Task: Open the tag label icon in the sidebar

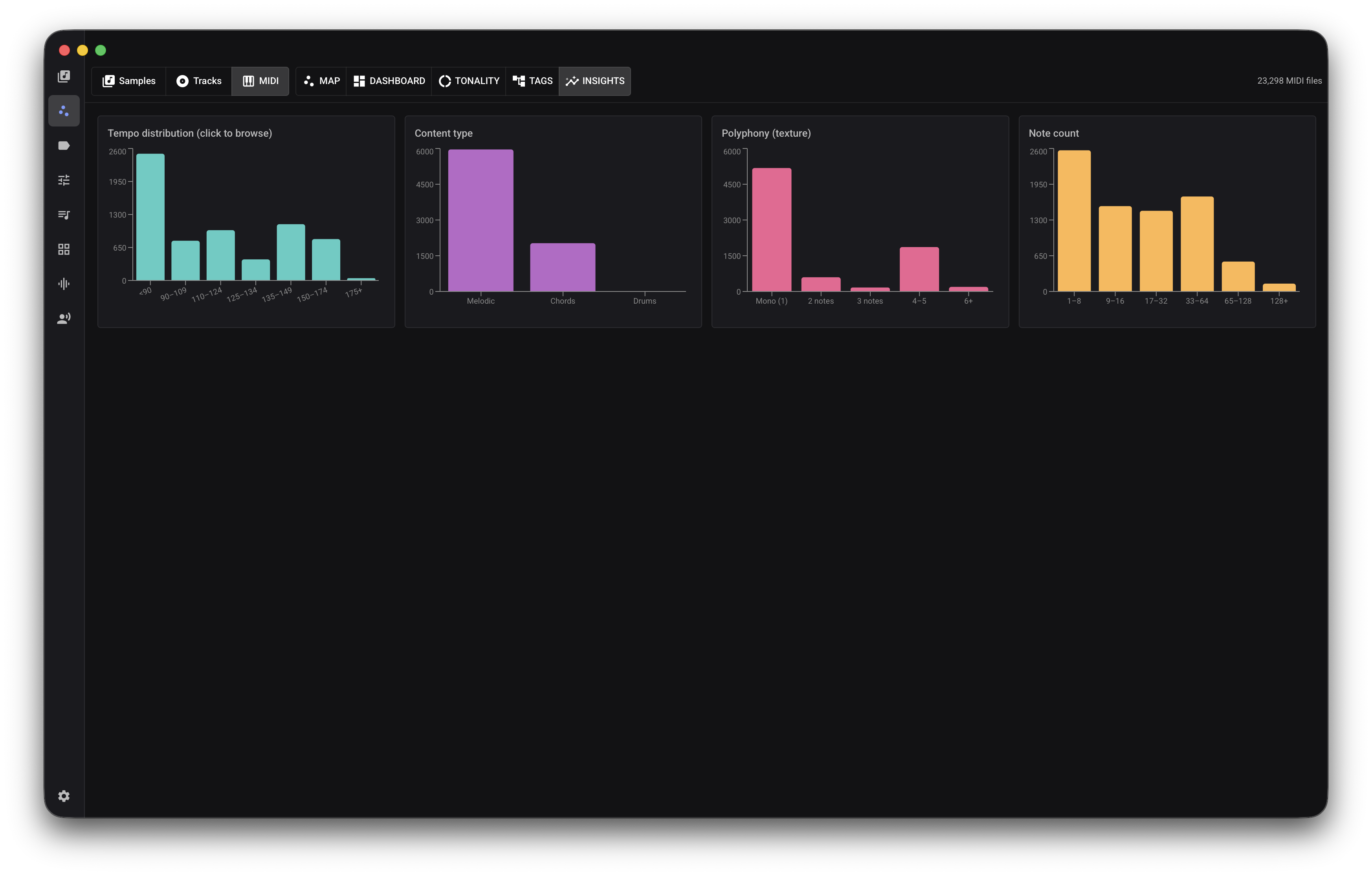Action: [64, 146]
